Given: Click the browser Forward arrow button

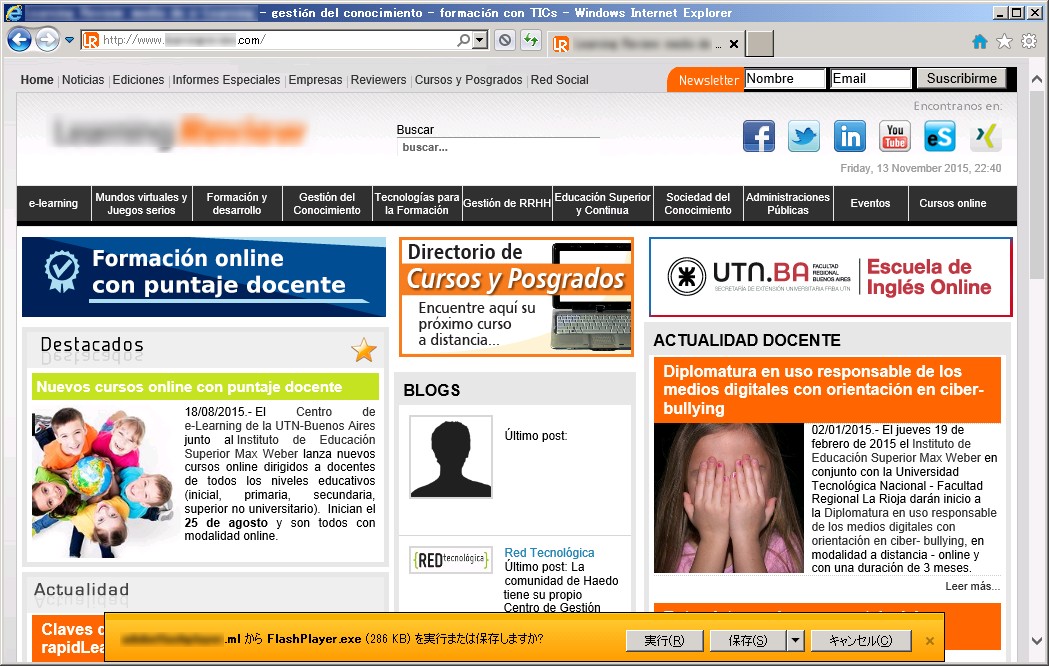Looking at the screenshot, I should point(47,40).
